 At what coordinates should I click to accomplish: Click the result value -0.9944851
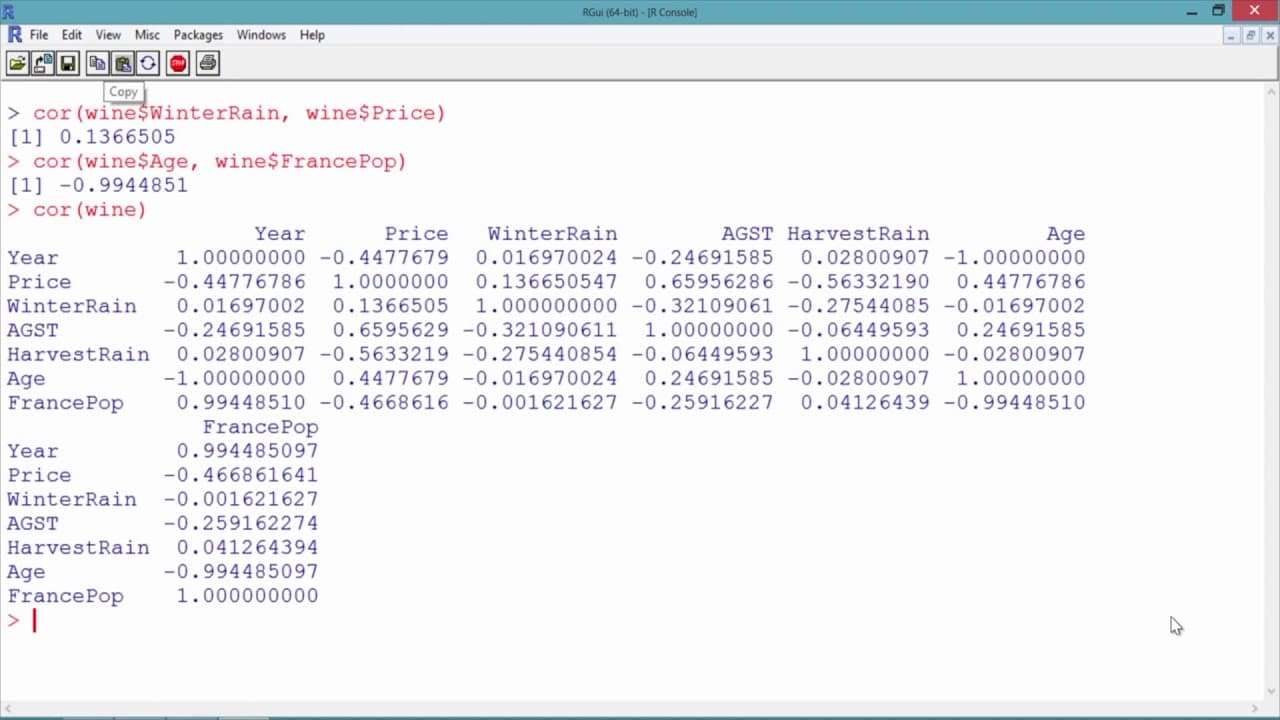coord(123,185)
